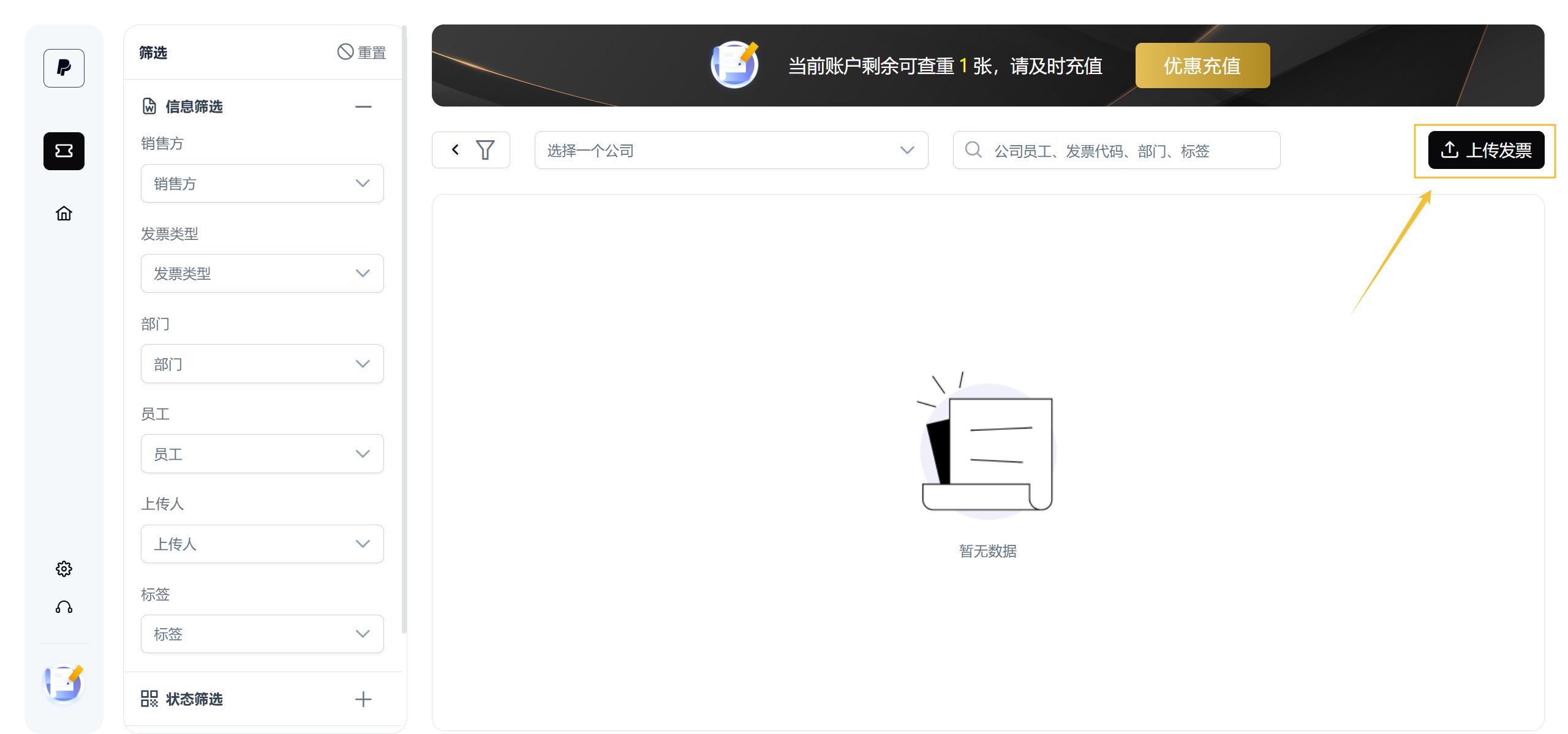Image resolution: width=1568 pixels, height=734 pixels.
Task: Open the 部门 dropdown
Action: click(x=262, y=364)
